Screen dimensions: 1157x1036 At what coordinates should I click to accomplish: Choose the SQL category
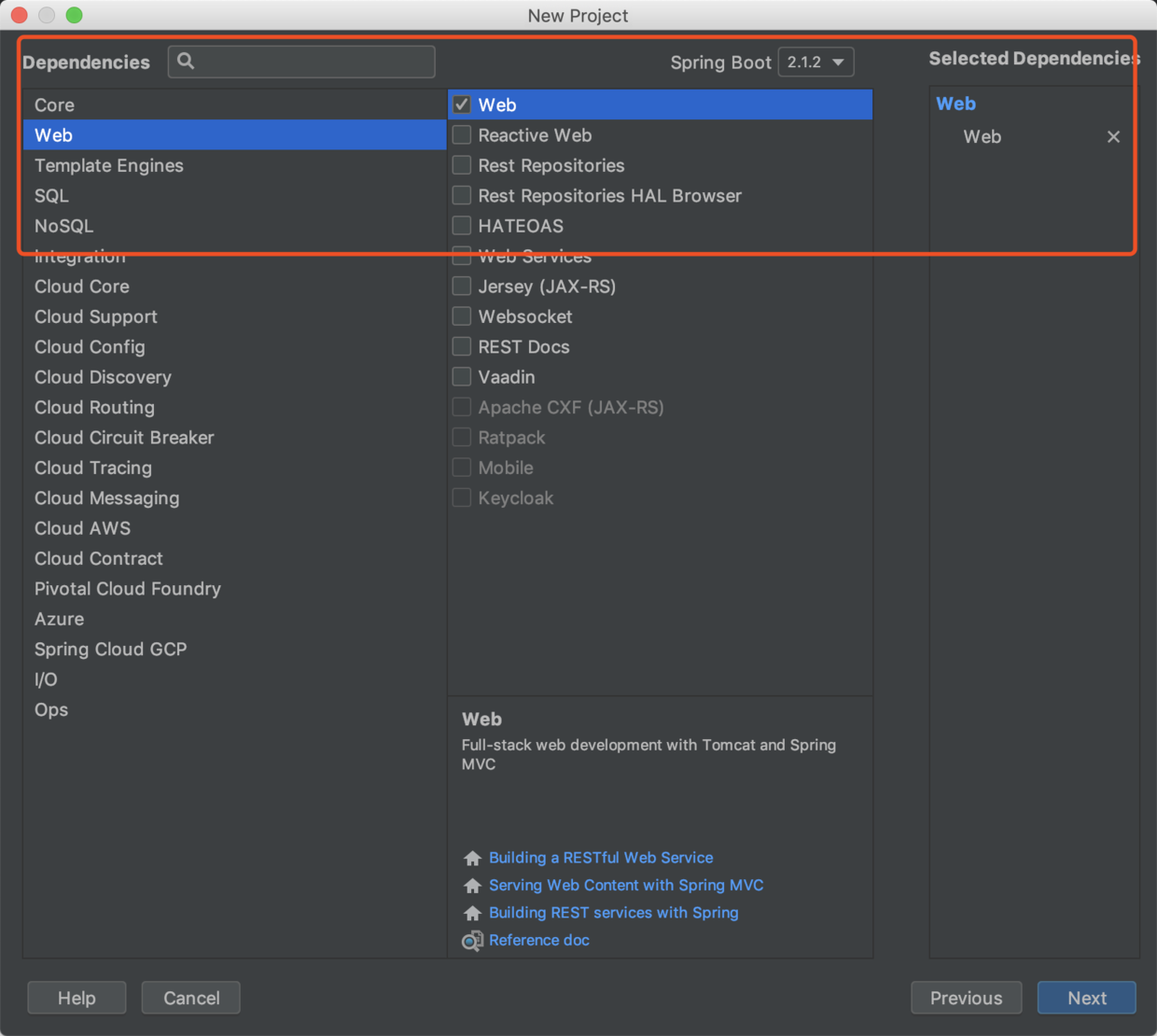[235, 196]
